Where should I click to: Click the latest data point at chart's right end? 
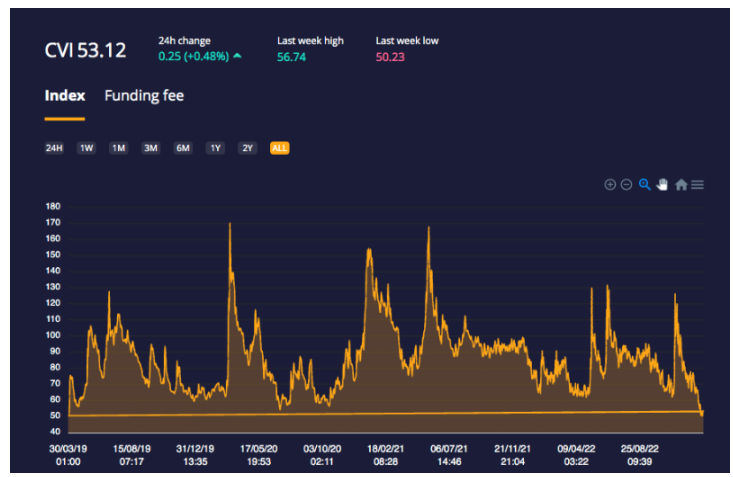(702, 413)
